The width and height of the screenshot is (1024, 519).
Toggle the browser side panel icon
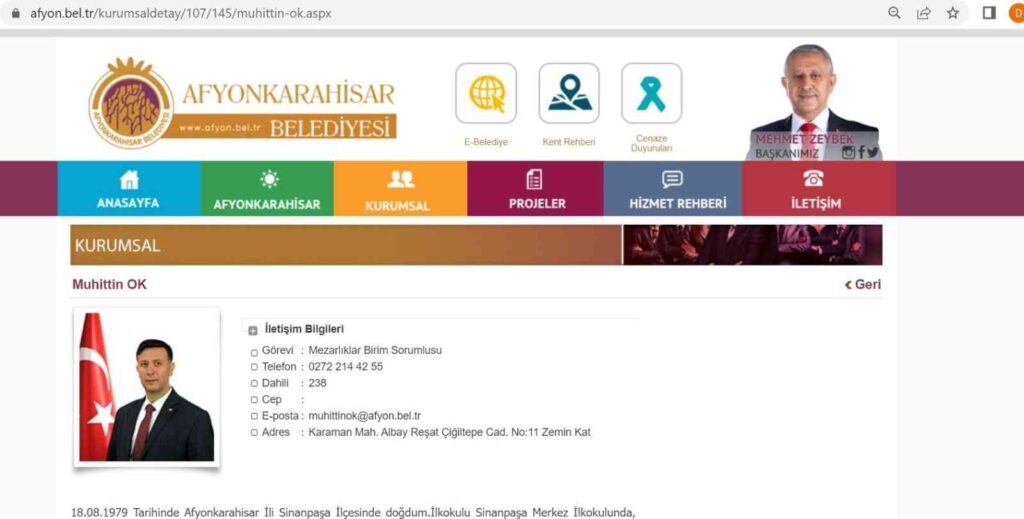[988, 13]
